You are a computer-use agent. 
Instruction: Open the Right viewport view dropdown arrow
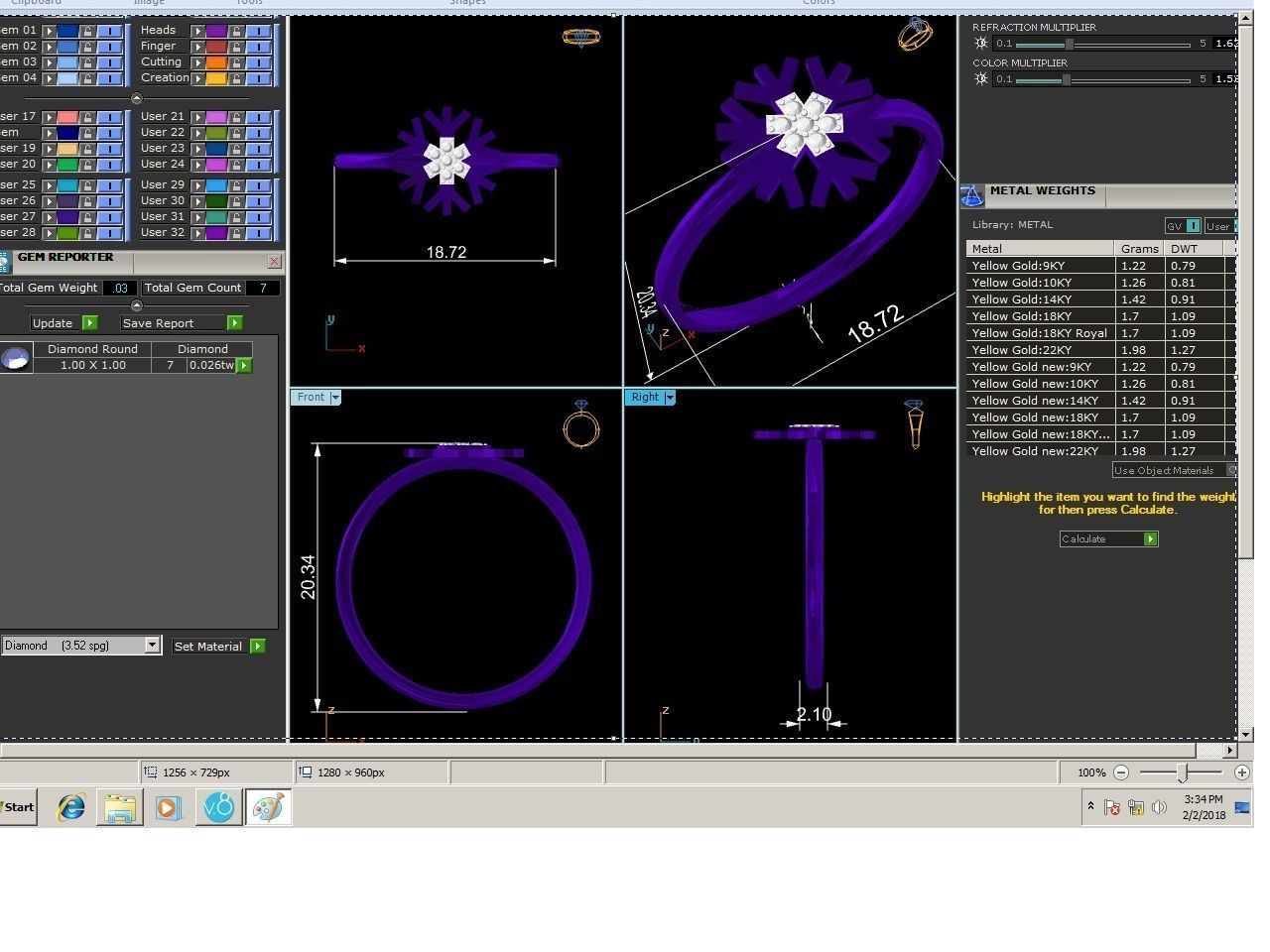coord(670,398)
